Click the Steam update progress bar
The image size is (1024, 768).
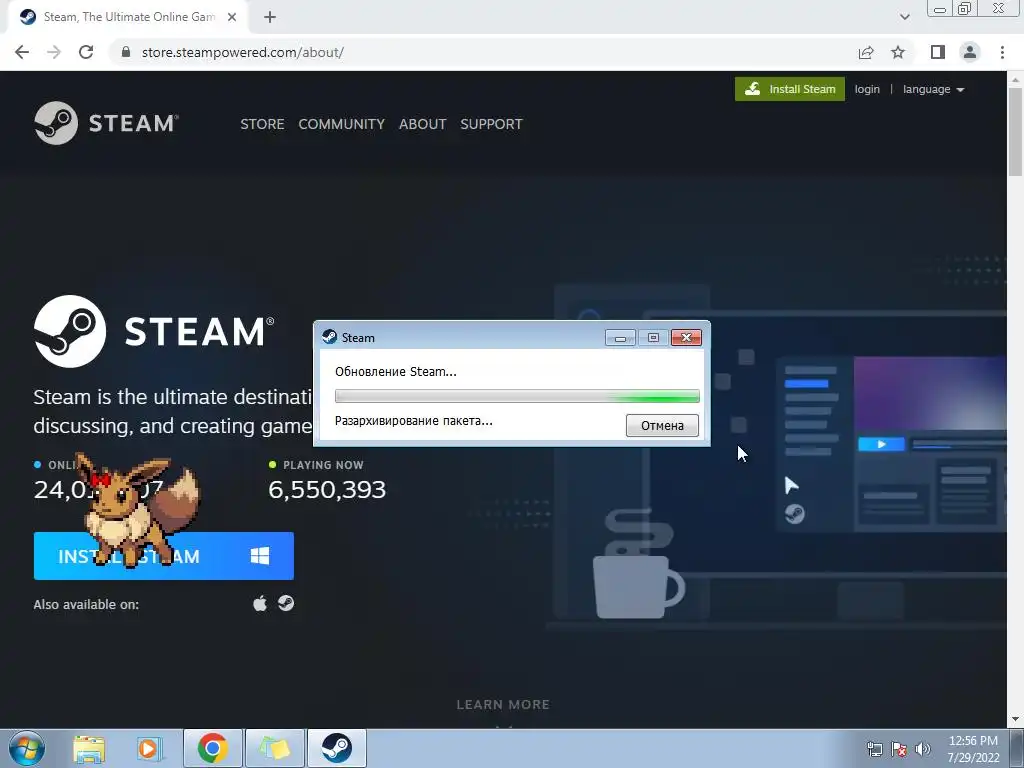pos(517,396)
